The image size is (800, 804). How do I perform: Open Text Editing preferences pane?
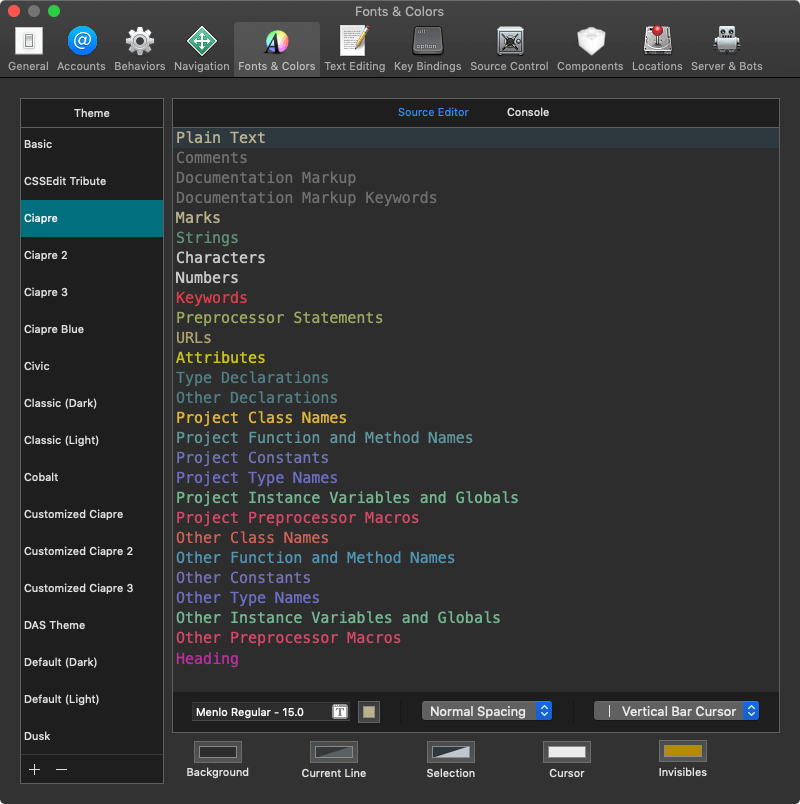pos(354,50)
